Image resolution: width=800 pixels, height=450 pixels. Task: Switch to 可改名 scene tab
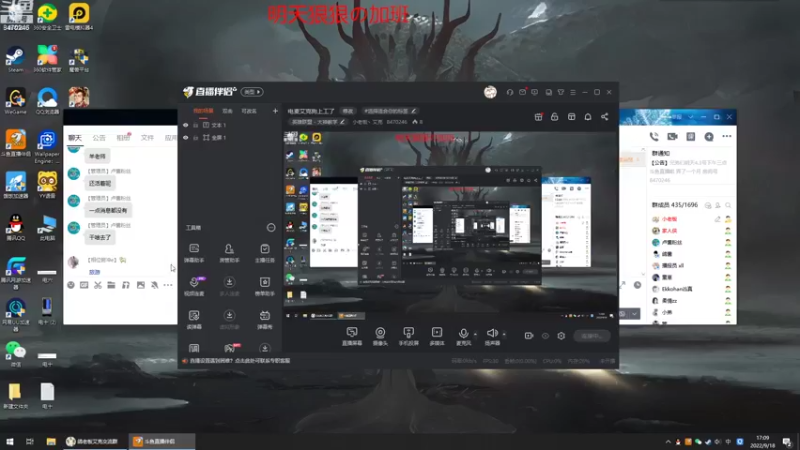(249, 111)
